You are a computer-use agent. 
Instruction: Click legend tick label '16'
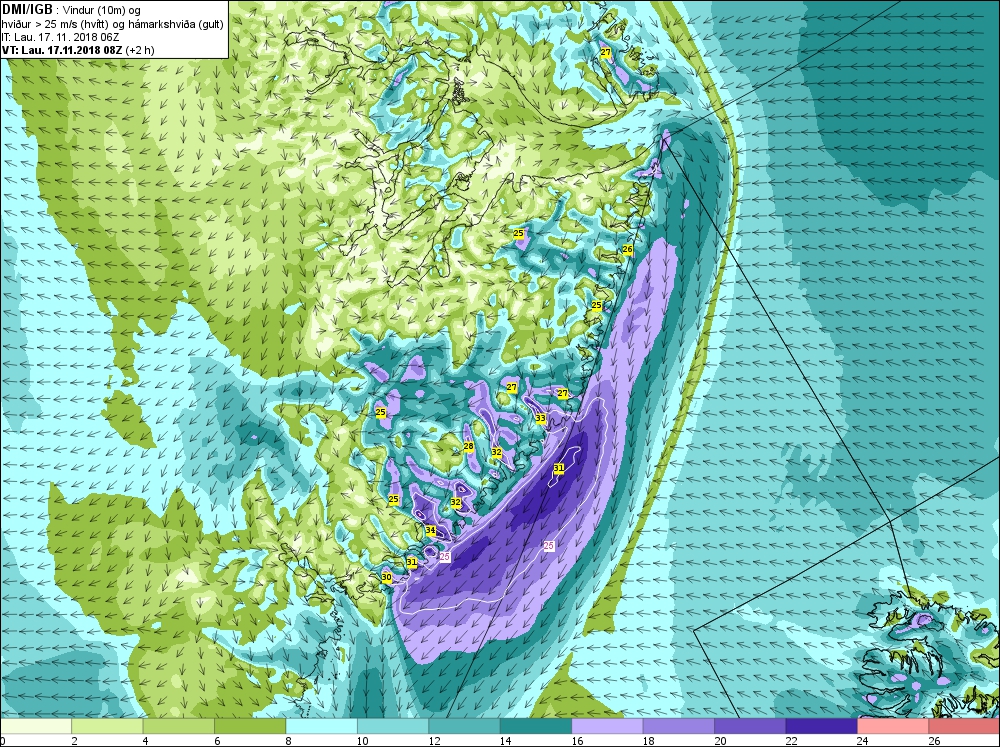tap(577, 741)
